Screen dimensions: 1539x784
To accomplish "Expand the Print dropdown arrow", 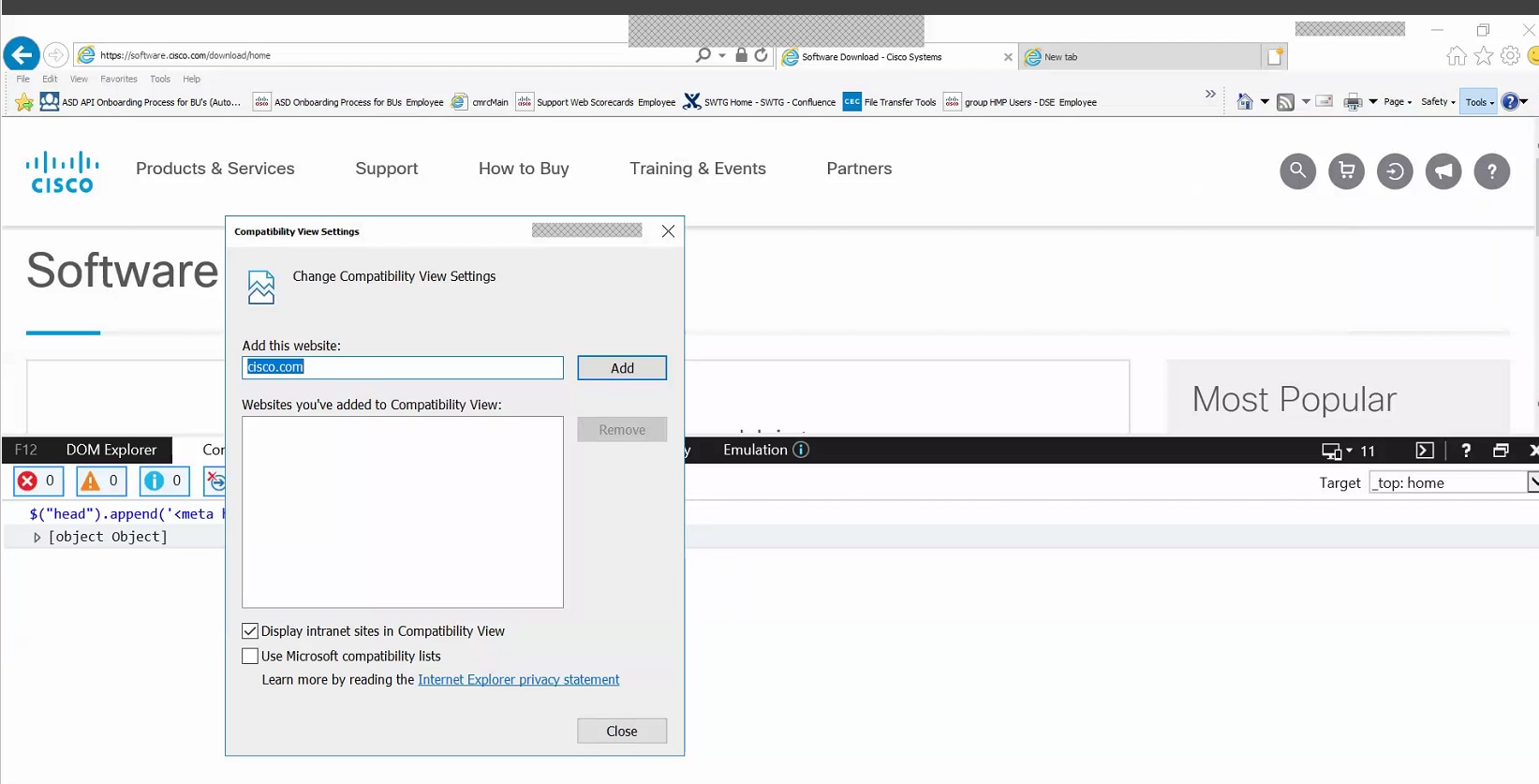I will (1373, 101).
